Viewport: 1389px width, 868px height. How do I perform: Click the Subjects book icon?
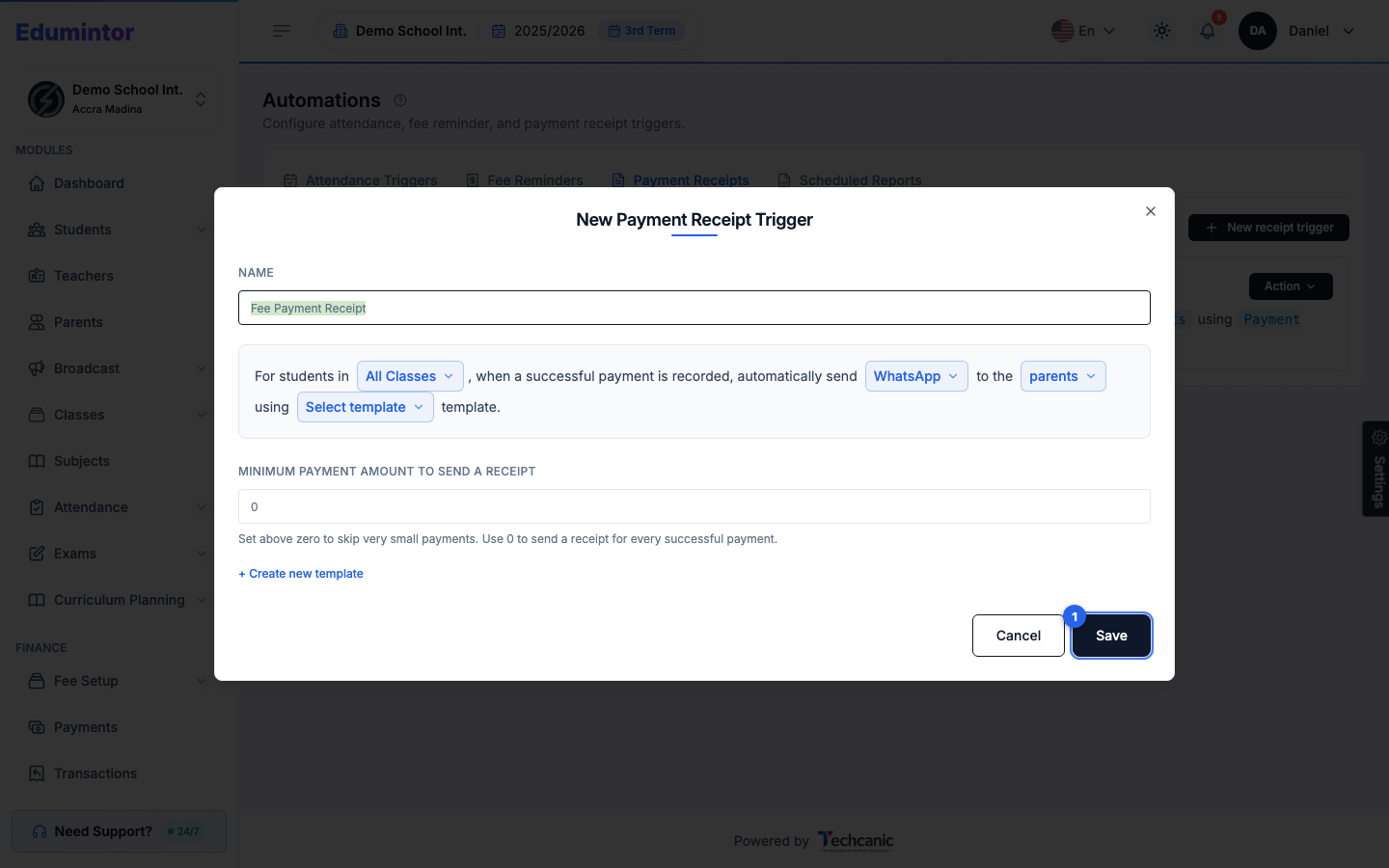[37, 461]
